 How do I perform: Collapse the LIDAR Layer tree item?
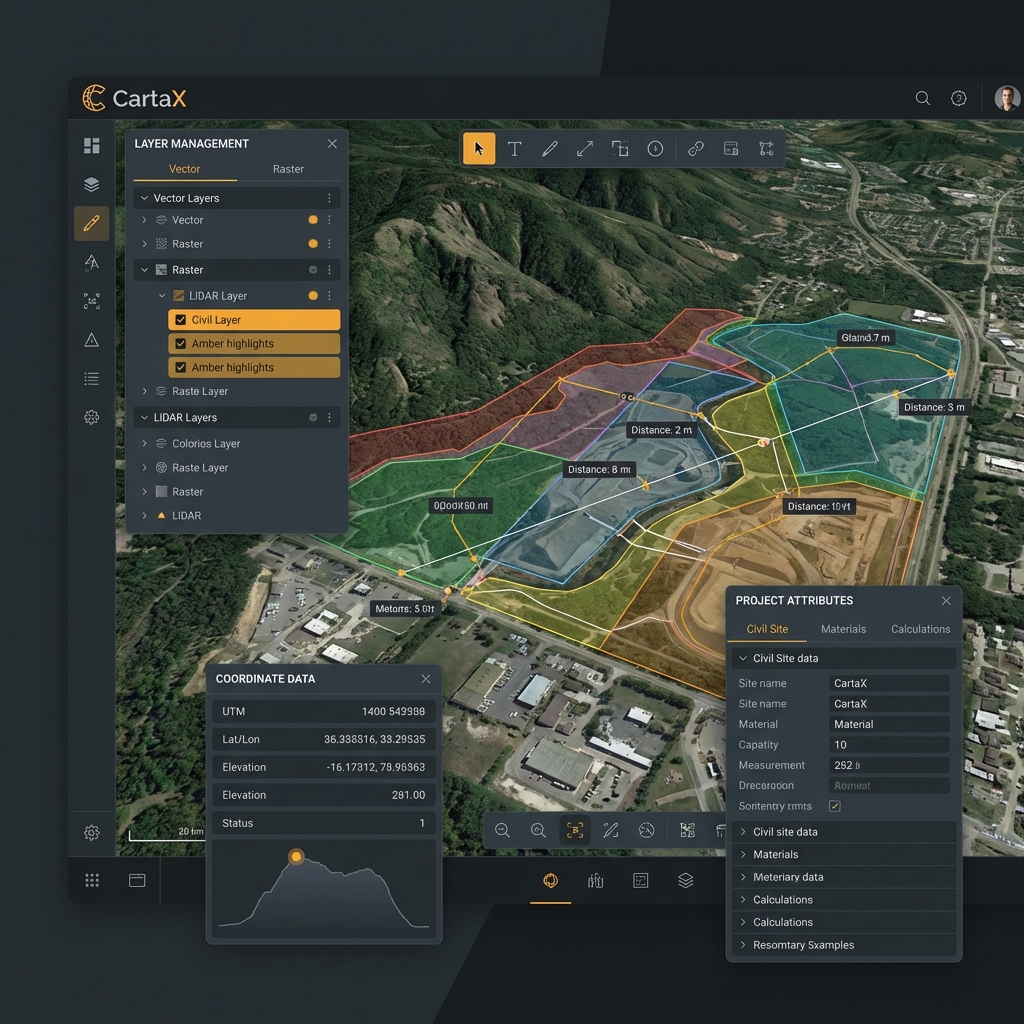point(162,295)
